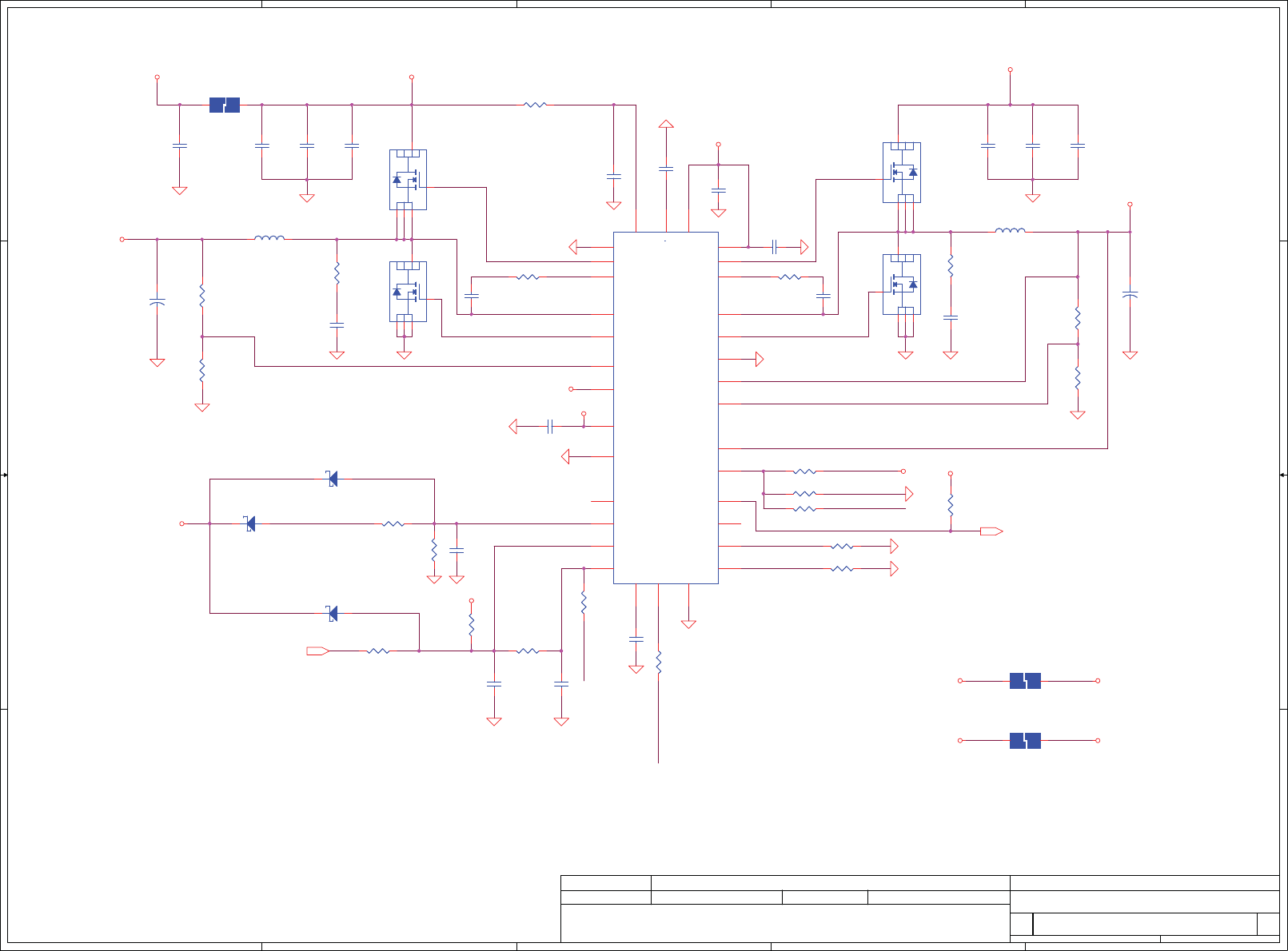
Task: Select the leftmost capacitor on the top-left rail
Action: pos(180,145)
